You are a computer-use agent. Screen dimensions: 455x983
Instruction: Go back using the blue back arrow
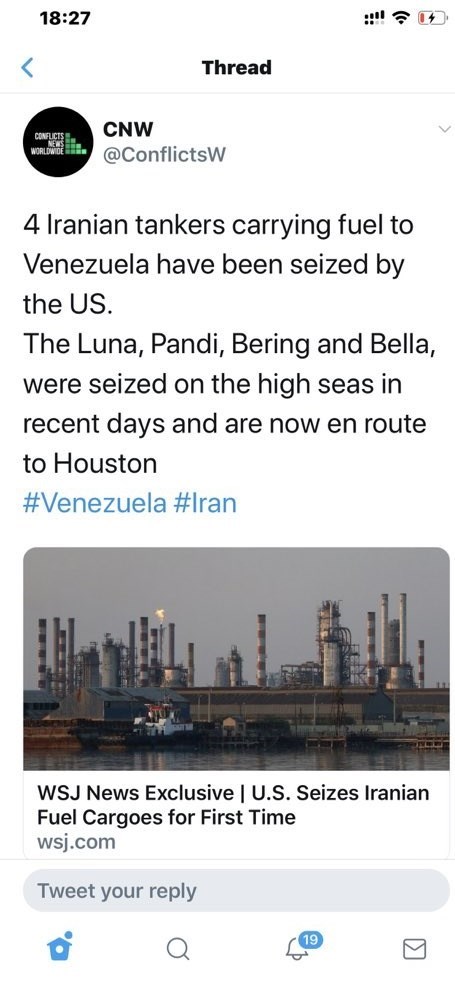pyautogui.click(x=26, y=67)
